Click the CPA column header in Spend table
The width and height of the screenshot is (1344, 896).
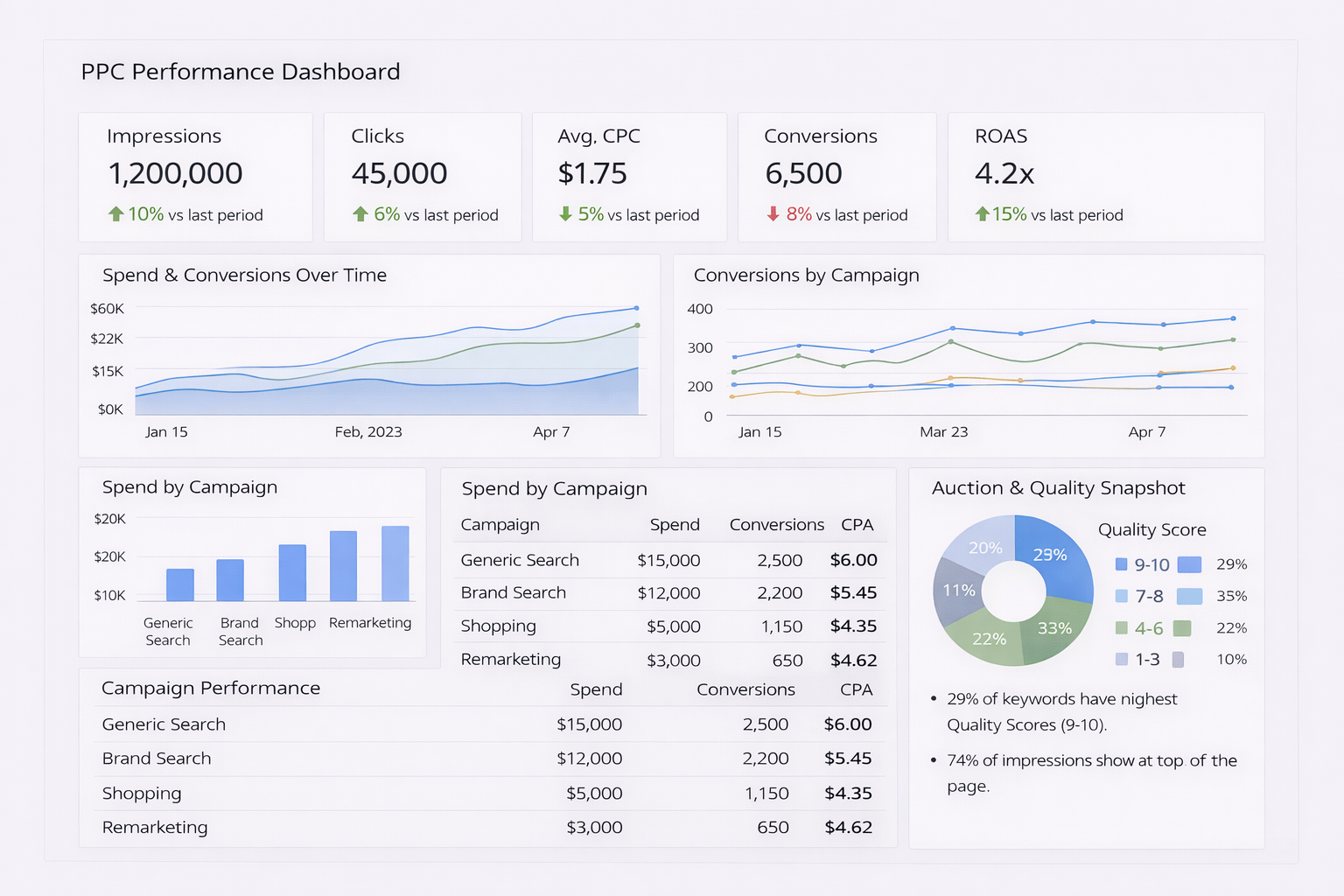(x=857, y=524)
